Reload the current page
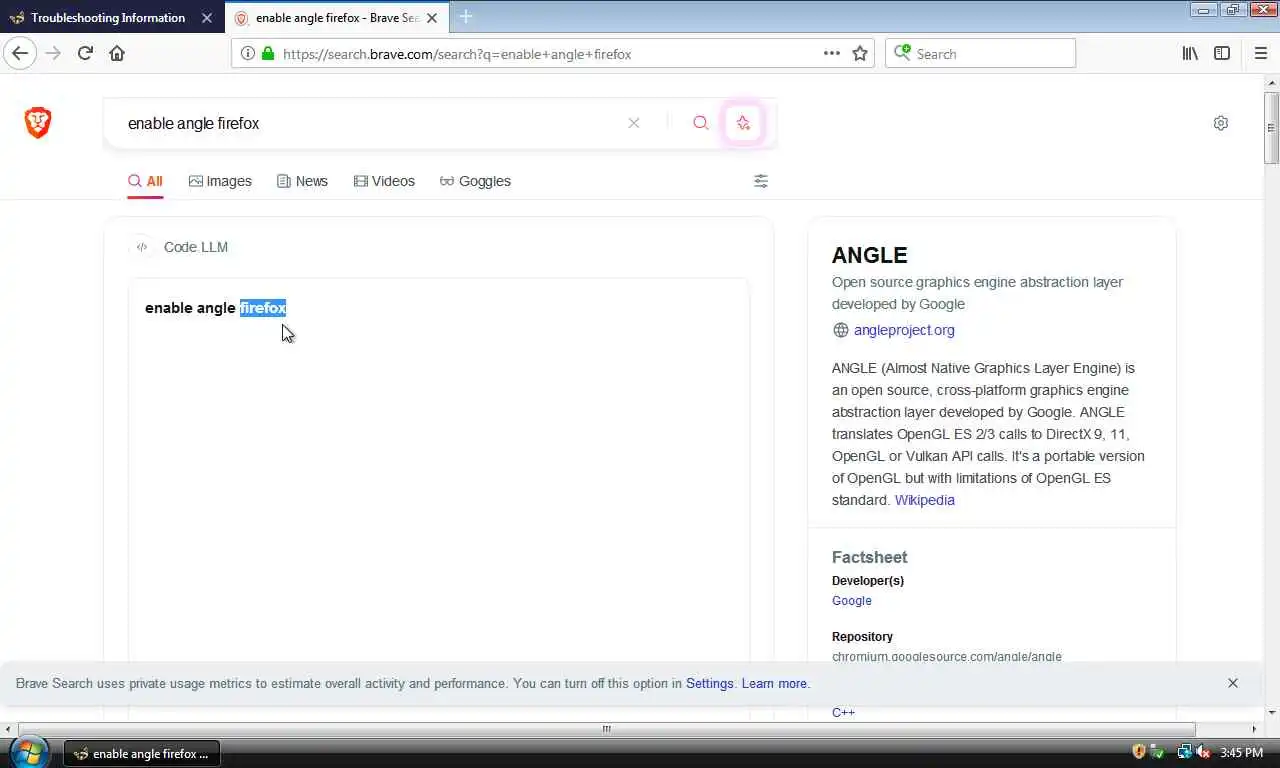The image size is (1280, 768). [85, 54]
